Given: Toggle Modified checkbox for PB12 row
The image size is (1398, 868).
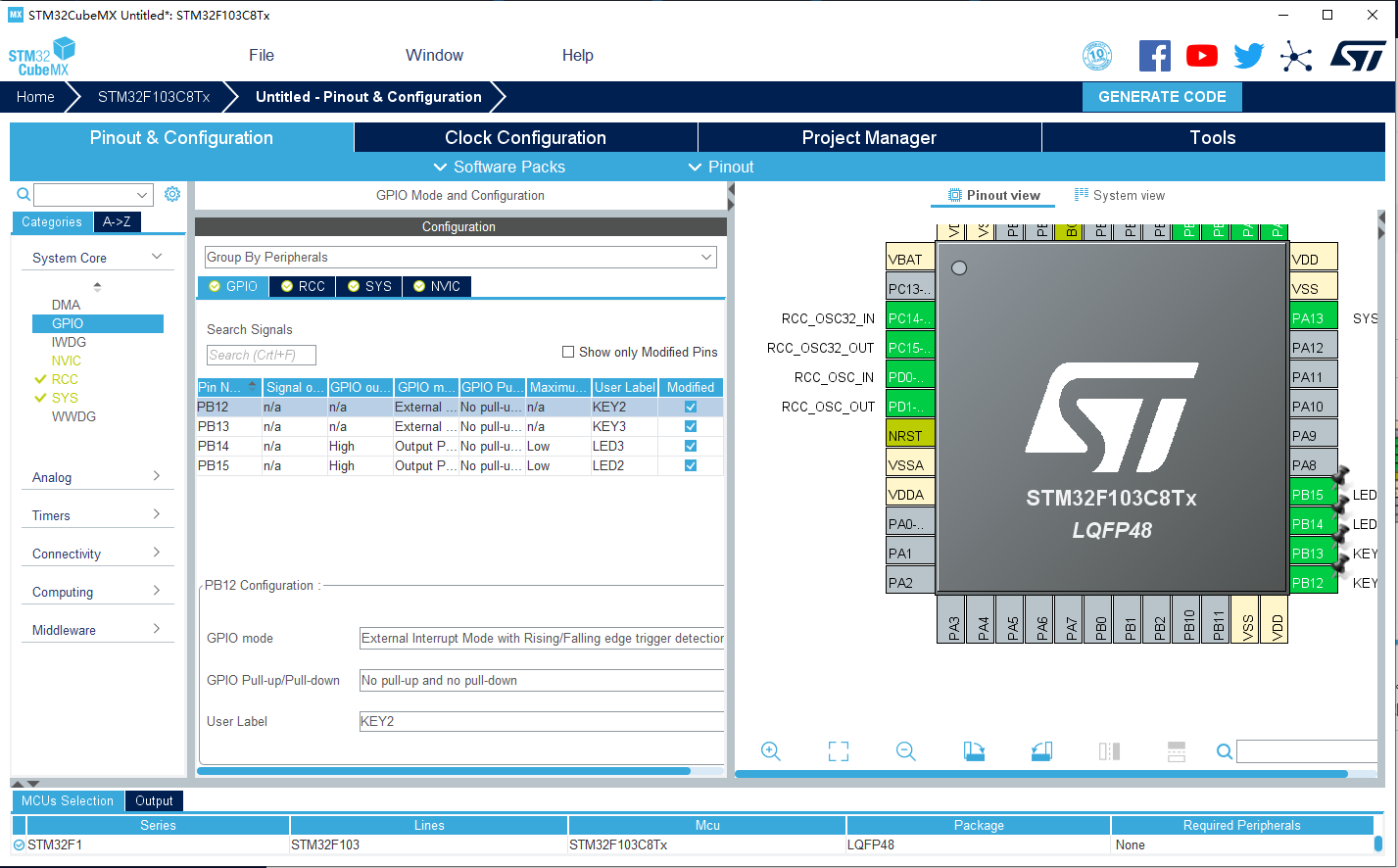Looking at the screenshot, I should pyautogui.click(x=691, y=407).
